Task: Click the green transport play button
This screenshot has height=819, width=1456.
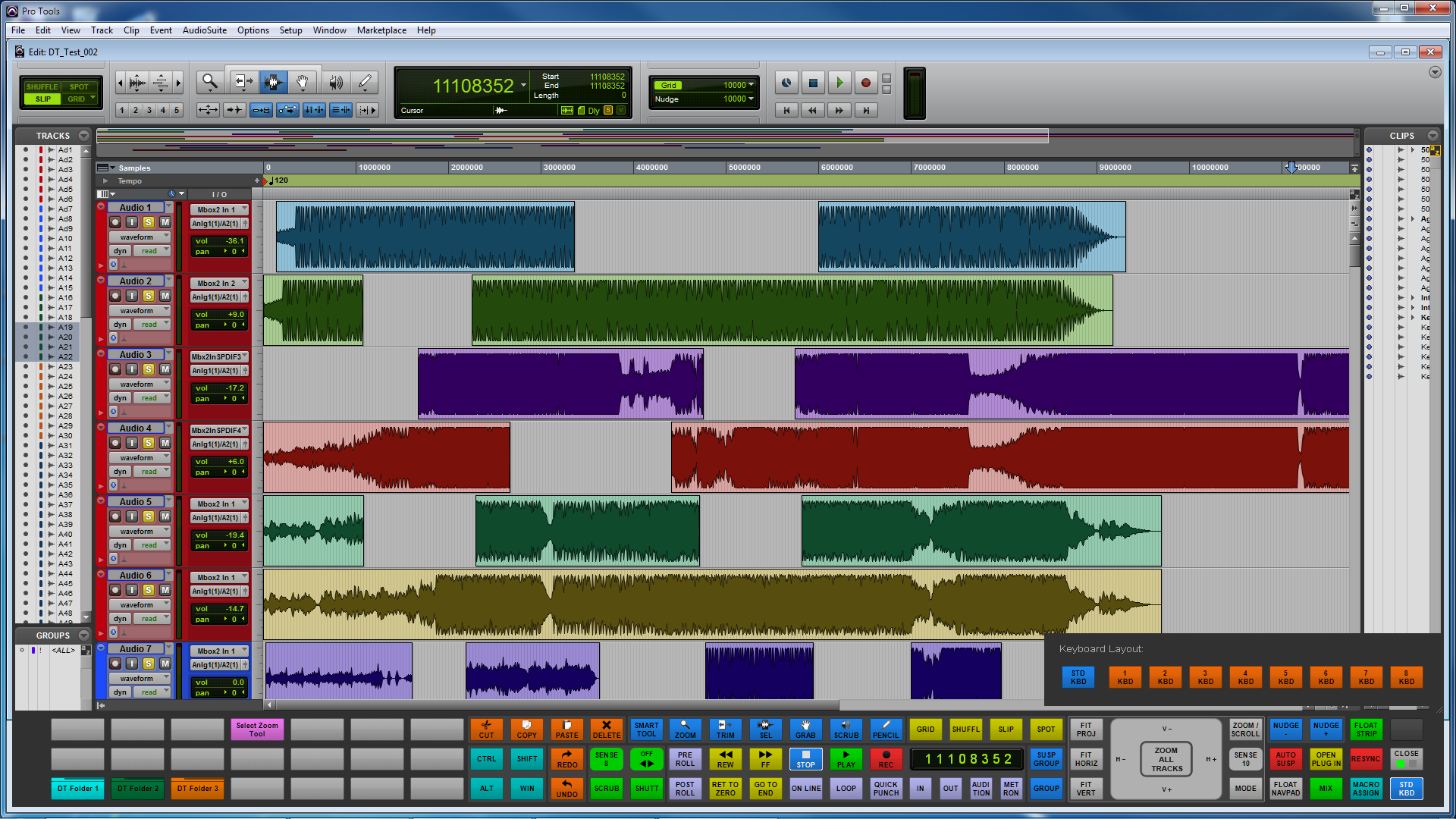Action: [x=839, y=83]
